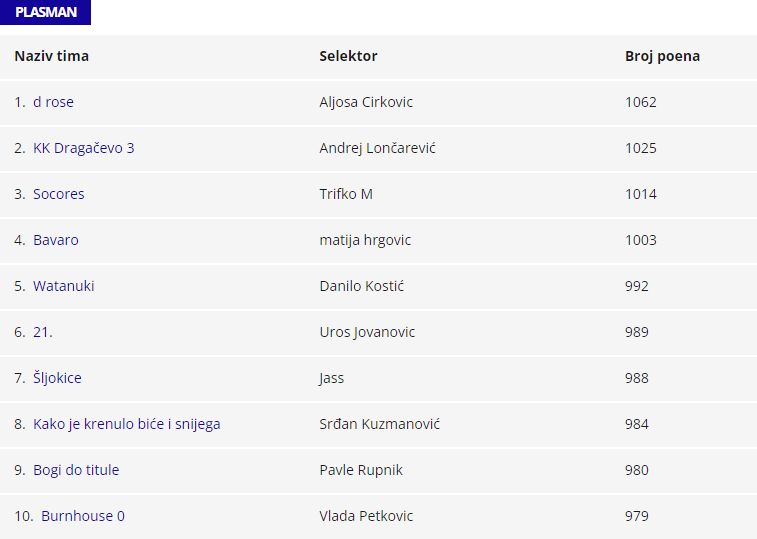757x539 pixels.
Task: Click the 1062 points value
Action: click(x=641, y=102)
